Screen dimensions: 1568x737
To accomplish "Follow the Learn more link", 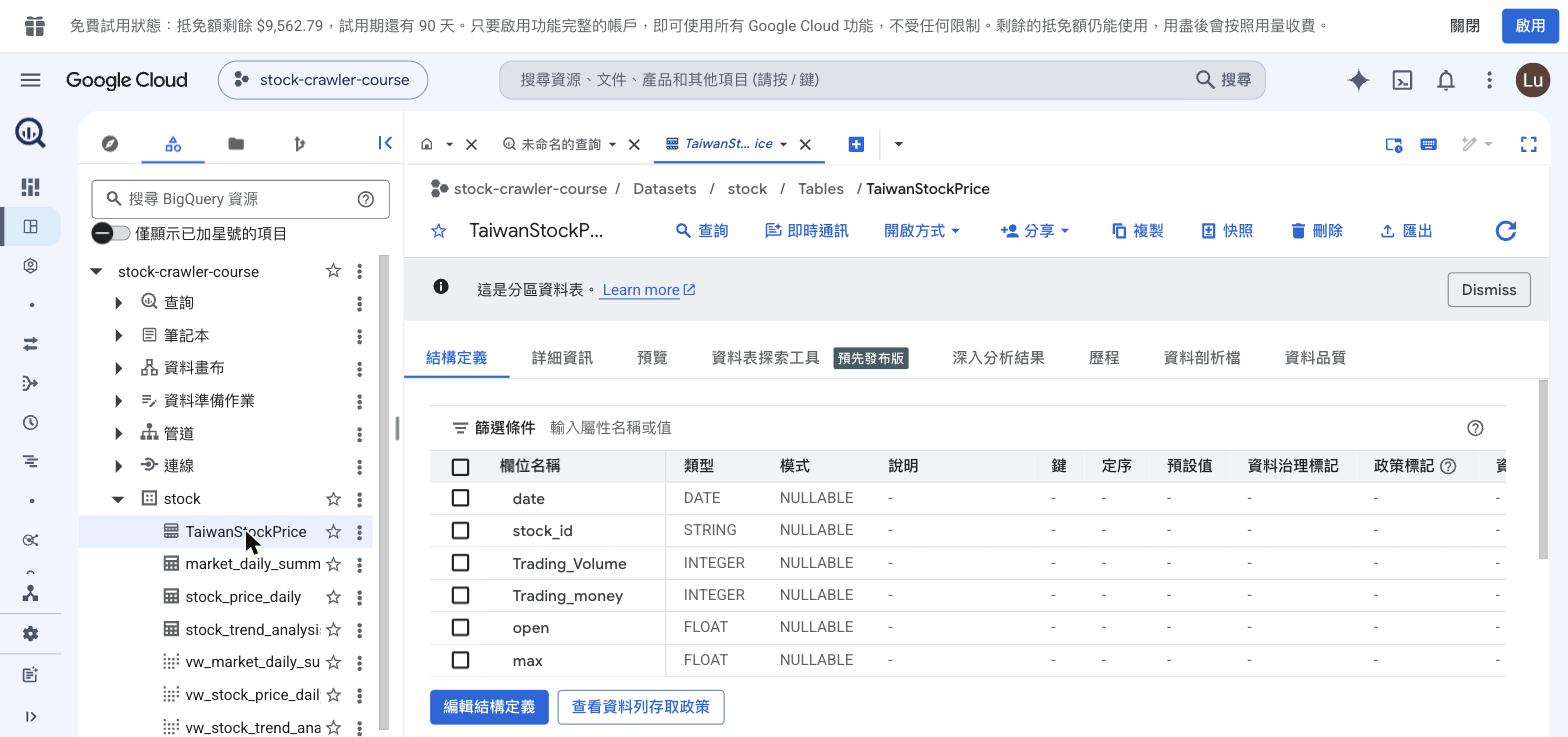I will tap(649, 290).
